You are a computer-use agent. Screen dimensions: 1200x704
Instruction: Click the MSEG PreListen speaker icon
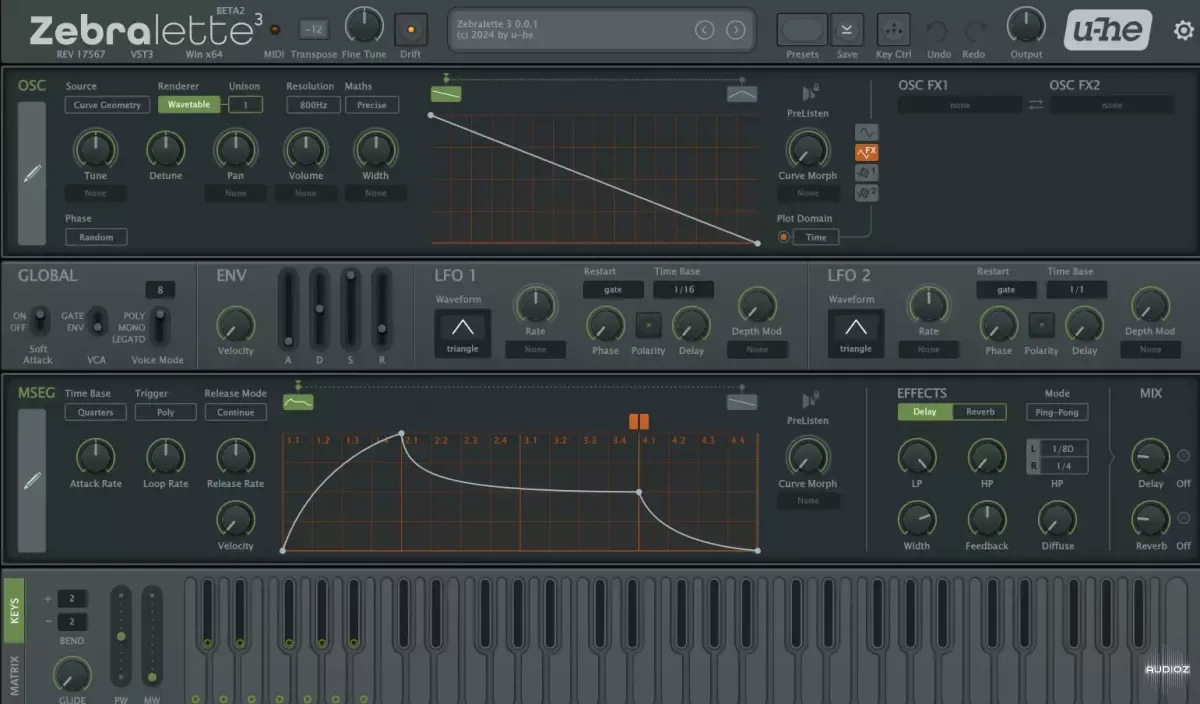pos(809,400)
